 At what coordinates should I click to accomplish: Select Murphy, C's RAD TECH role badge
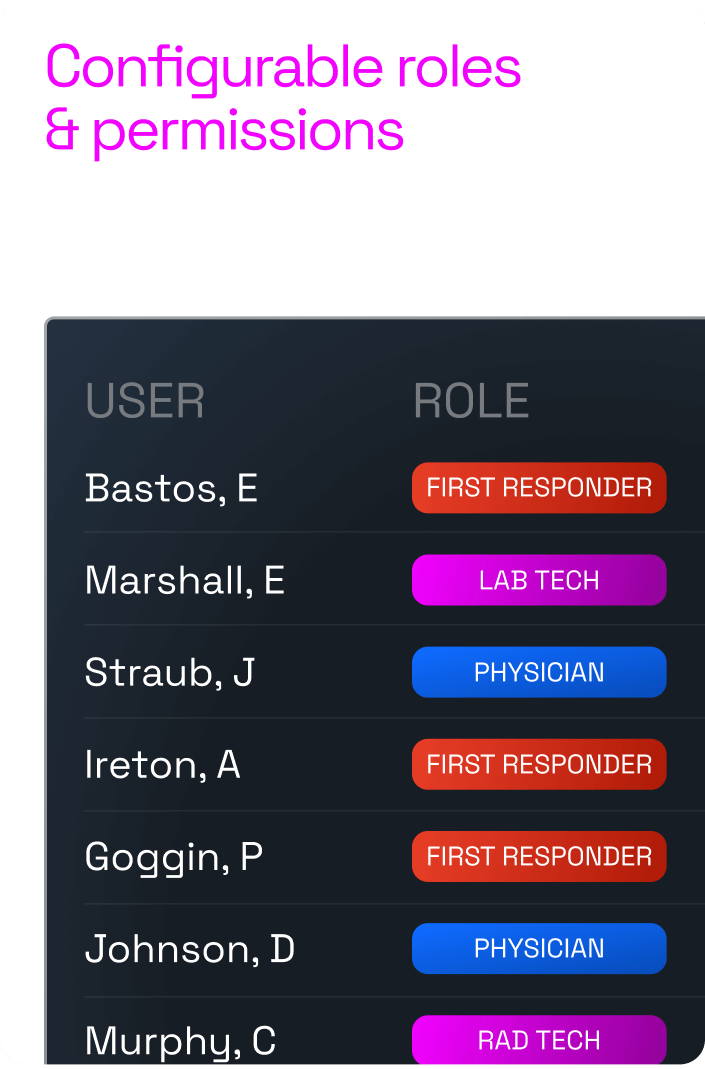pos(539,1040)
